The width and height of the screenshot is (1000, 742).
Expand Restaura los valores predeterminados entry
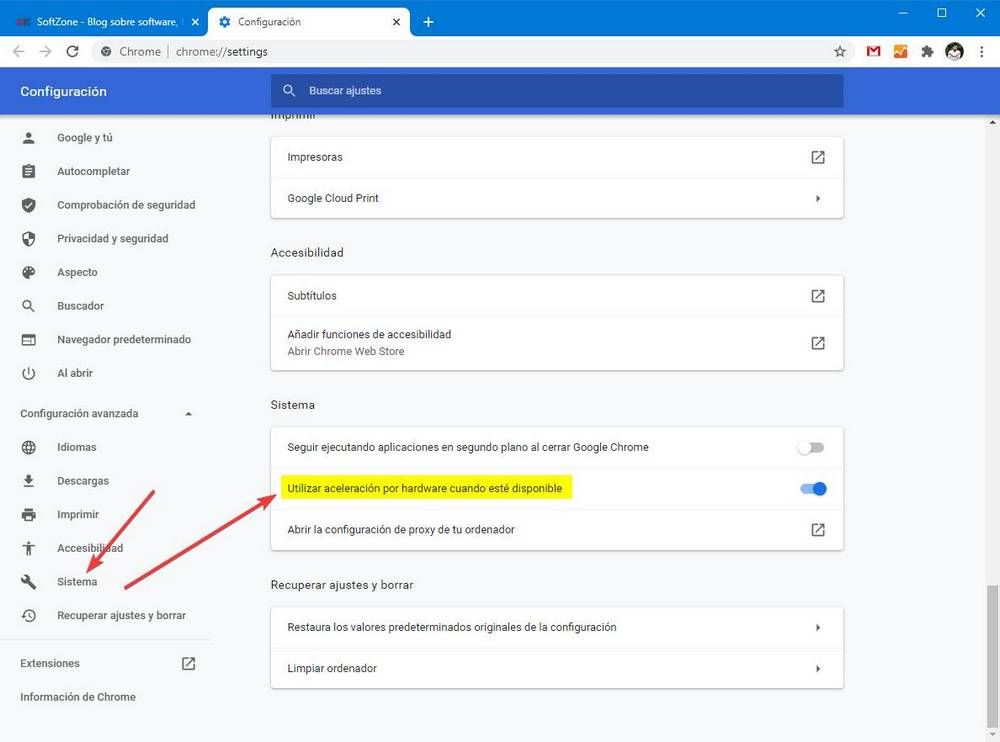[817, 628]
